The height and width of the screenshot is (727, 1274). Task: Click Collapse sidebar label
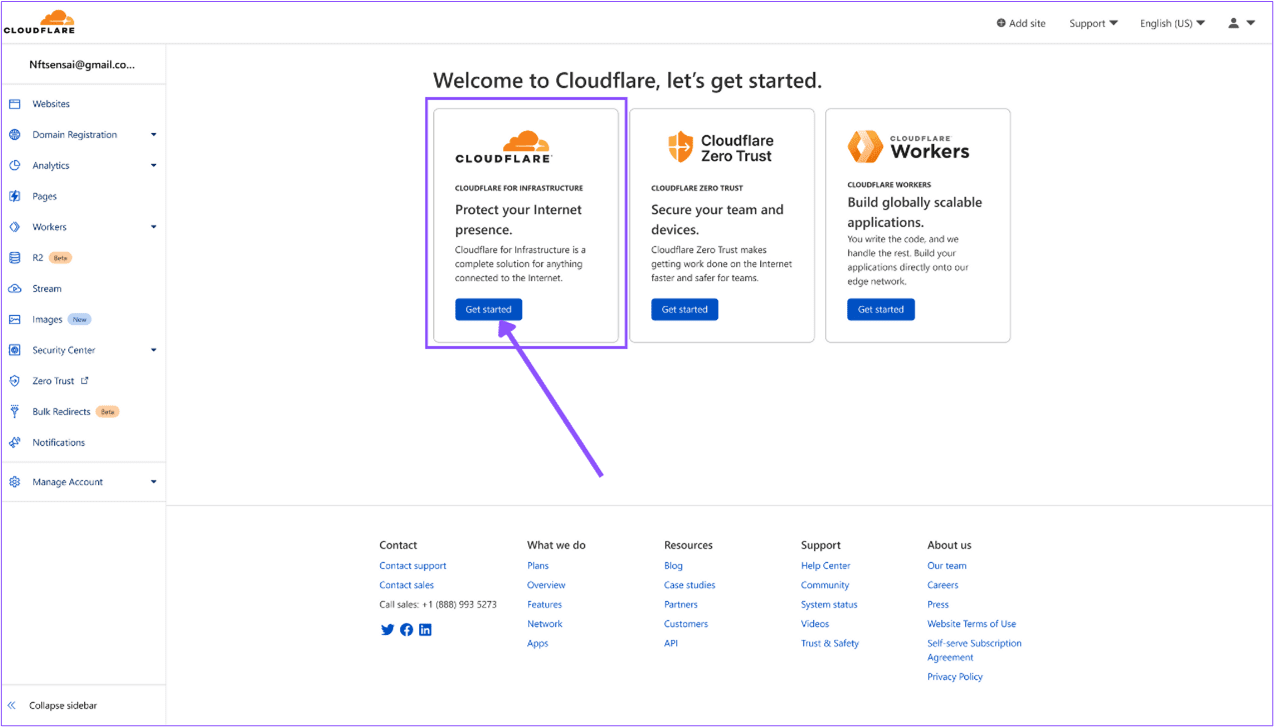coord(63,706)
